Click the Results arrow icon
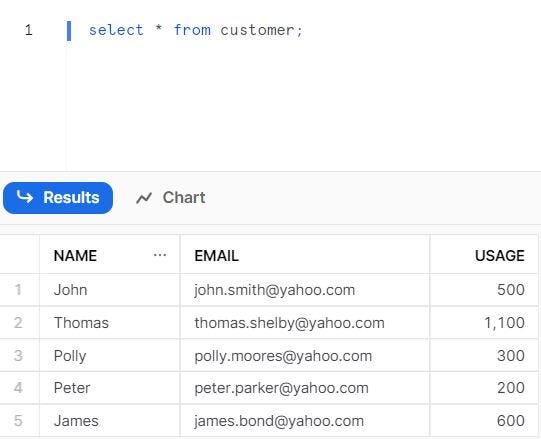Viewport: 541px width, 439px height. 25,197
